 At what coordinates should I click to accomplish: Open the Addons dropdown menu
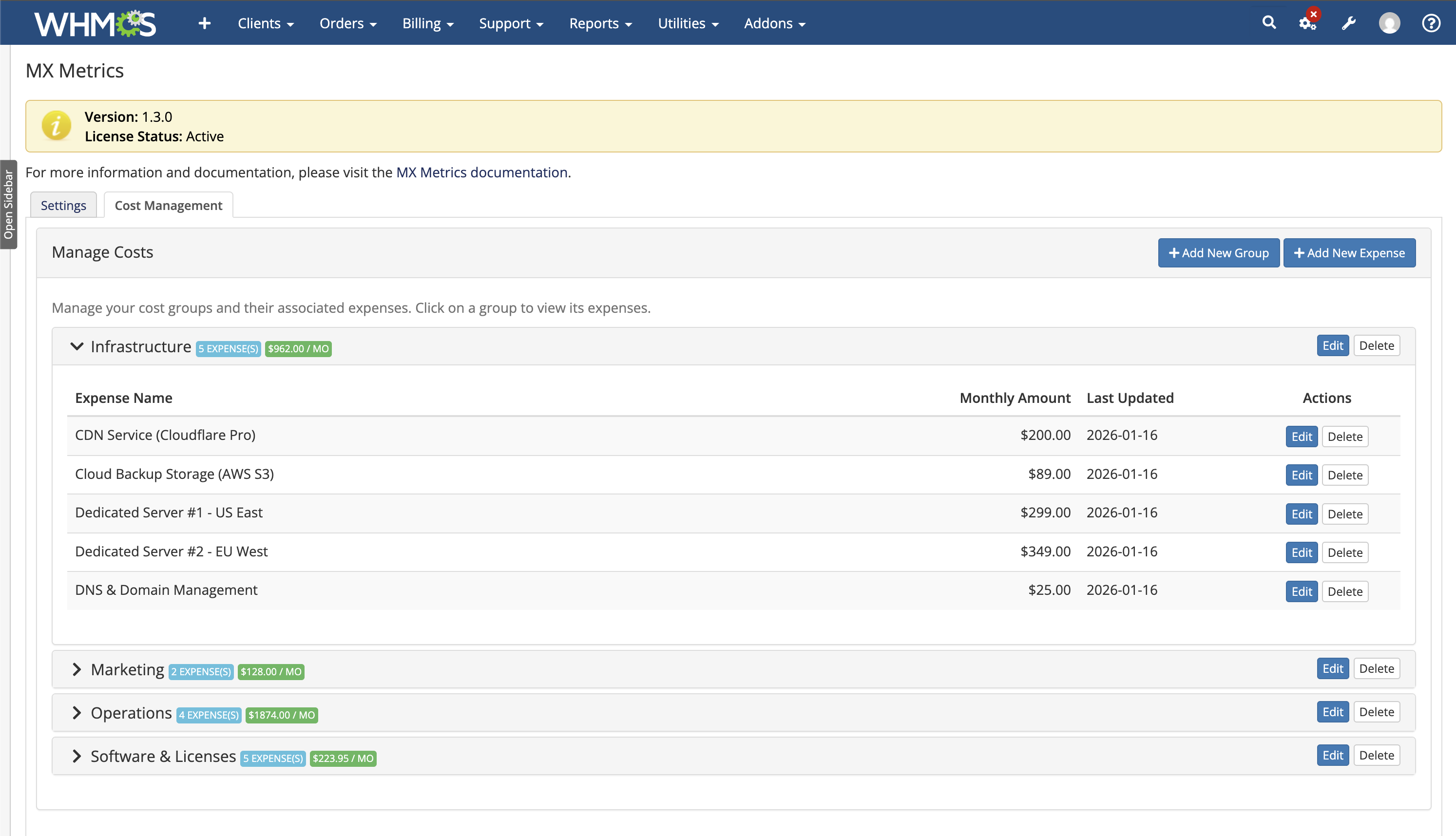[x=774, y=23]
